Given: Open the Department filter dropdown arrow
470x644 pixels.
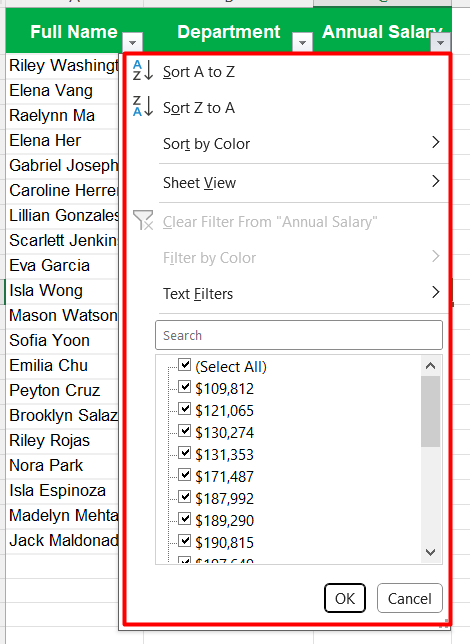Looking at the screenshot, I should (x=302, y=42).
